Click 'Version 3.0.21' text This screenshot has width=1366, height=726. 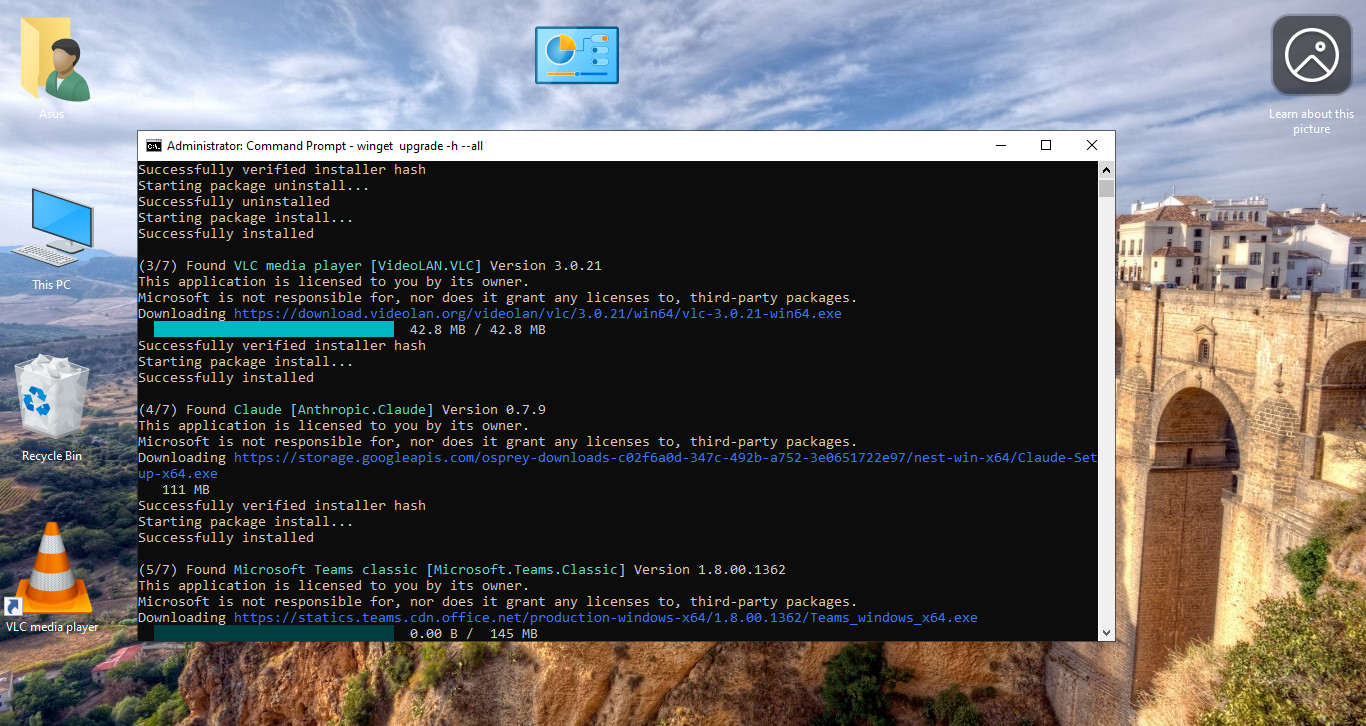[546, 265]
